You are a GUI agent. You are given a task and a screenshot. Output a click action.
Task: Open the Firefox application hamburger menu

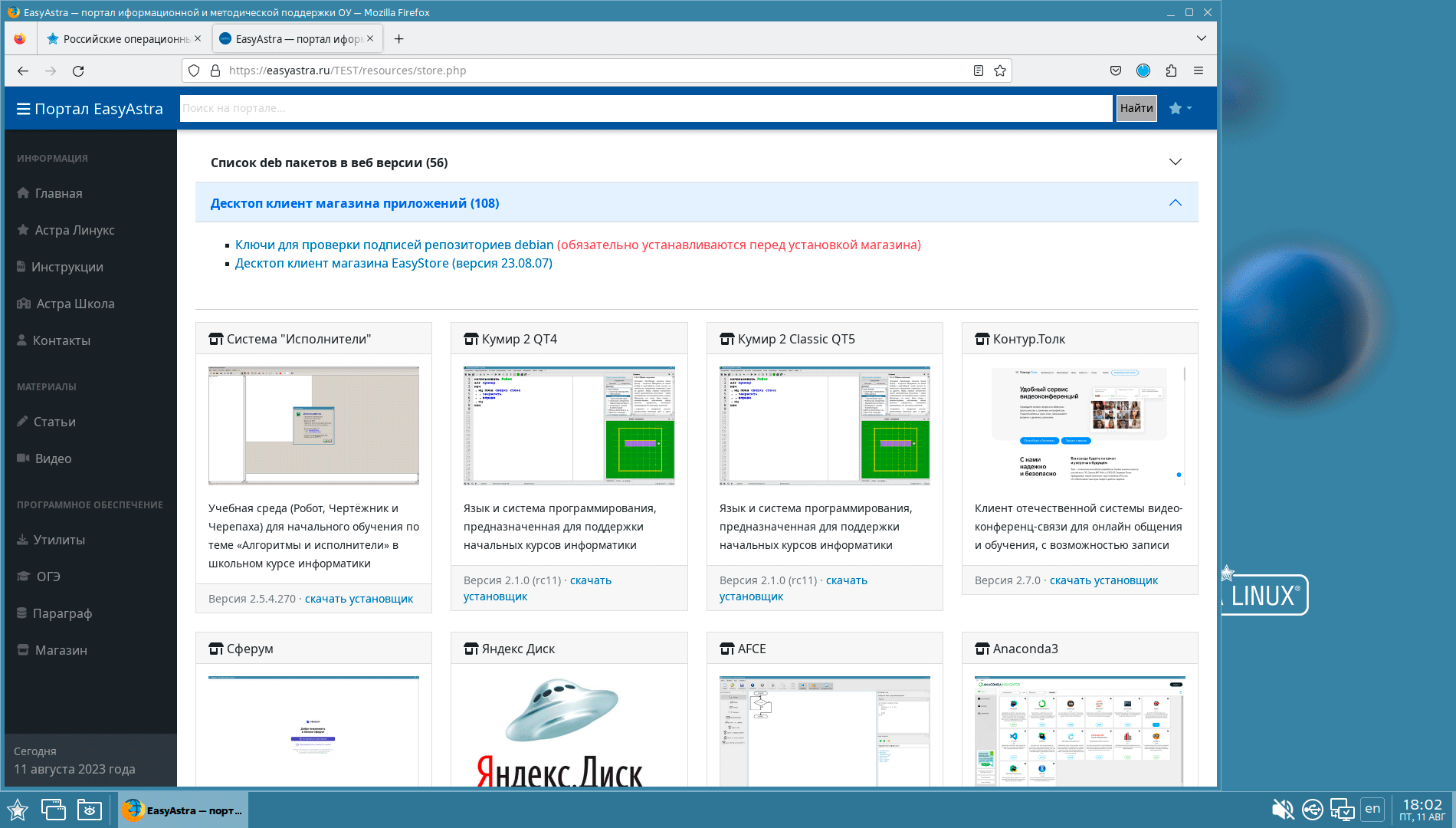1199,71
